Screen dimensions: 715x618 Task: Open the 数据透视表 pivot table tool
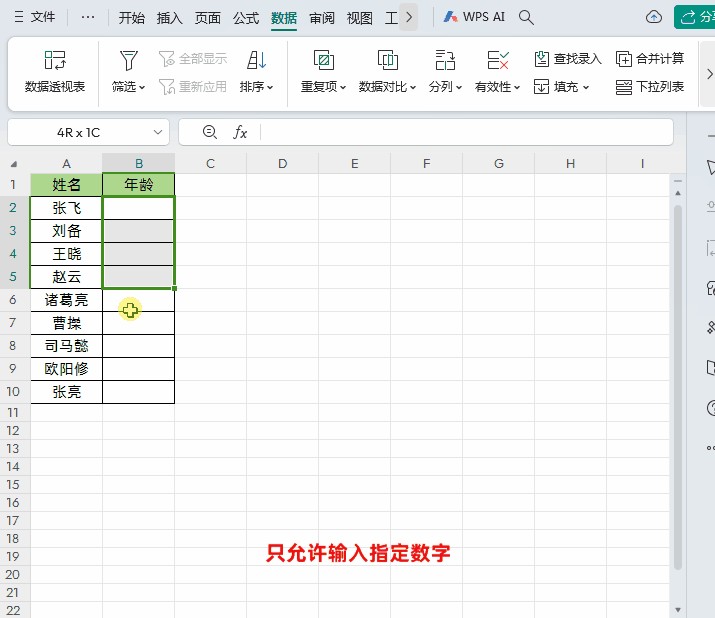(x=55, y=61)
